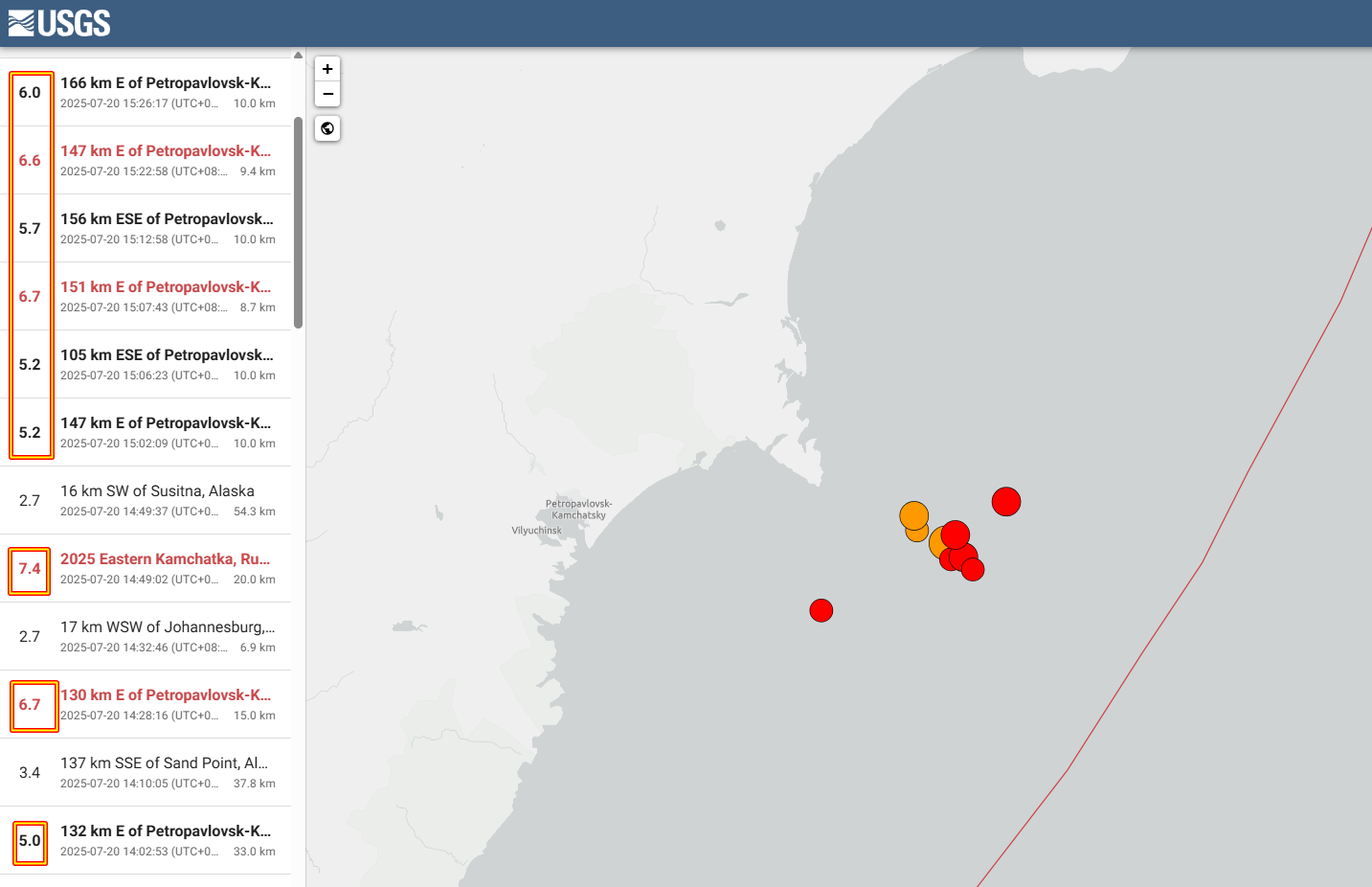Click the scroll-up arrow atop the list
Image resolution: width=1372 pixels, height=887 pixels.
click(298, 56)
